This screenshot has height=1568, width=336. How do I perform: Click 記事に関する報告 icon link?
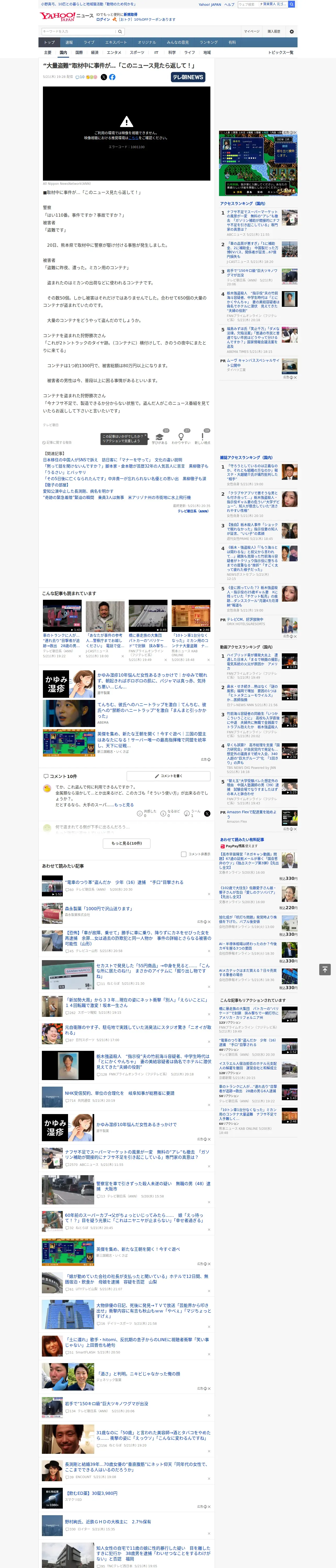[x=57, y=442]
